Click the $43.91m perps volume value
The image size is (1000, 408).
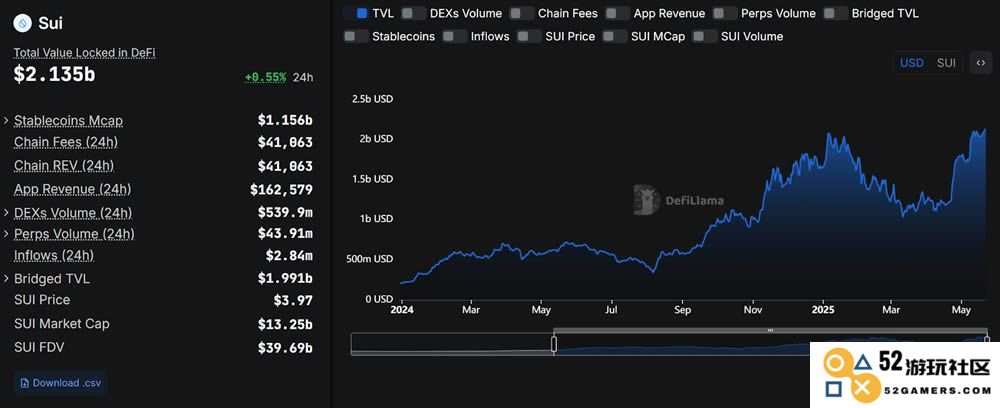click(x=285, y=234)
